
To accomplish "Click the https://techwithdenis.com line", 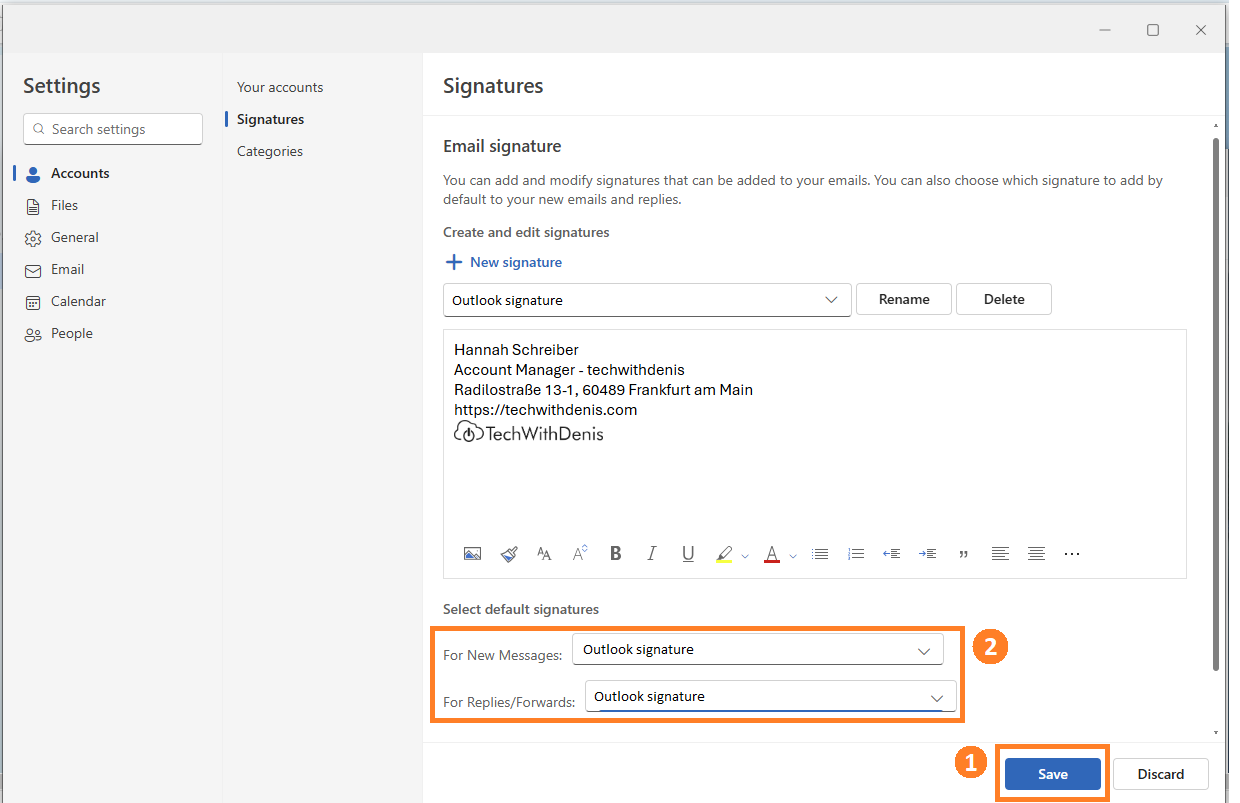I will coord(545,410).
